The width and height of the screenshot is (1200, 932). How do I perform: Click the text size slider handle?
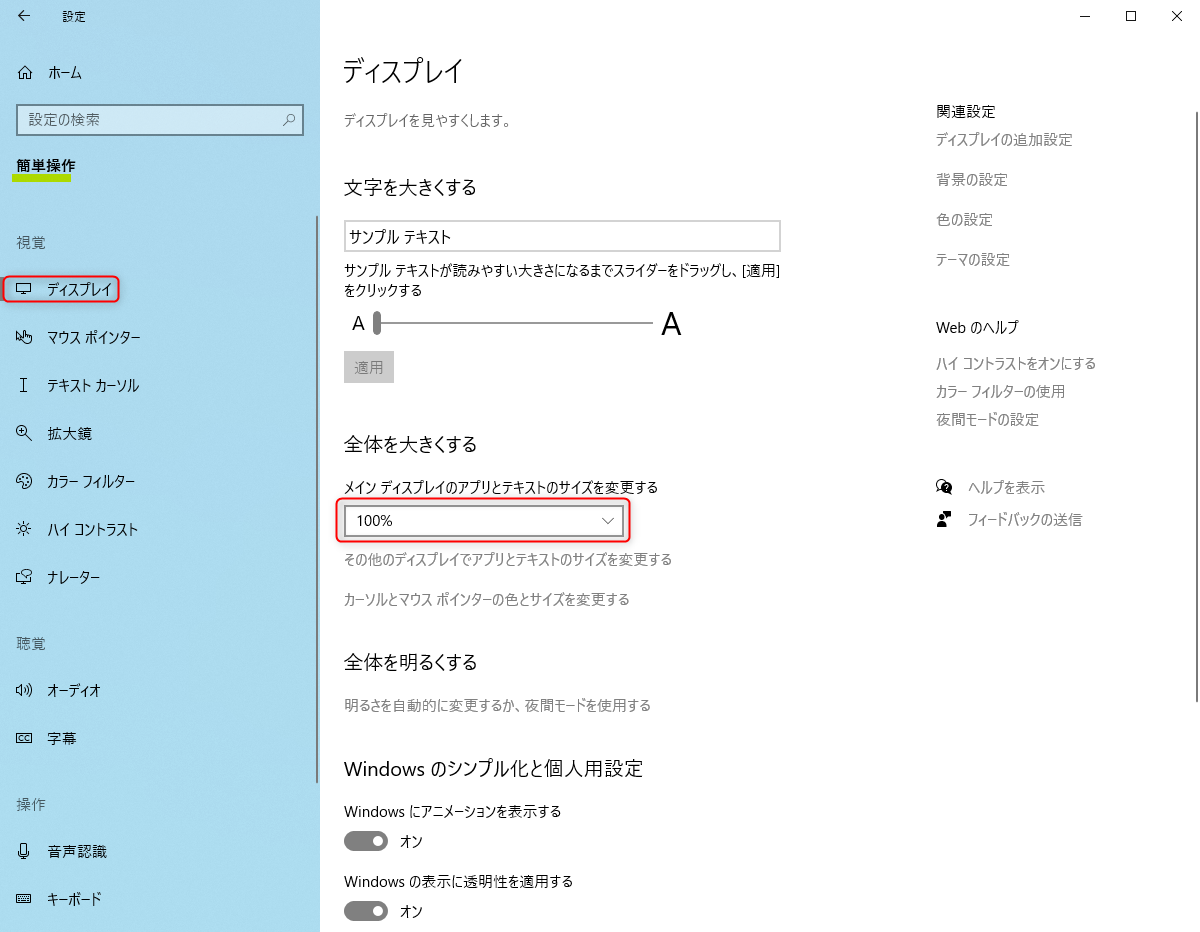[377, 323]
